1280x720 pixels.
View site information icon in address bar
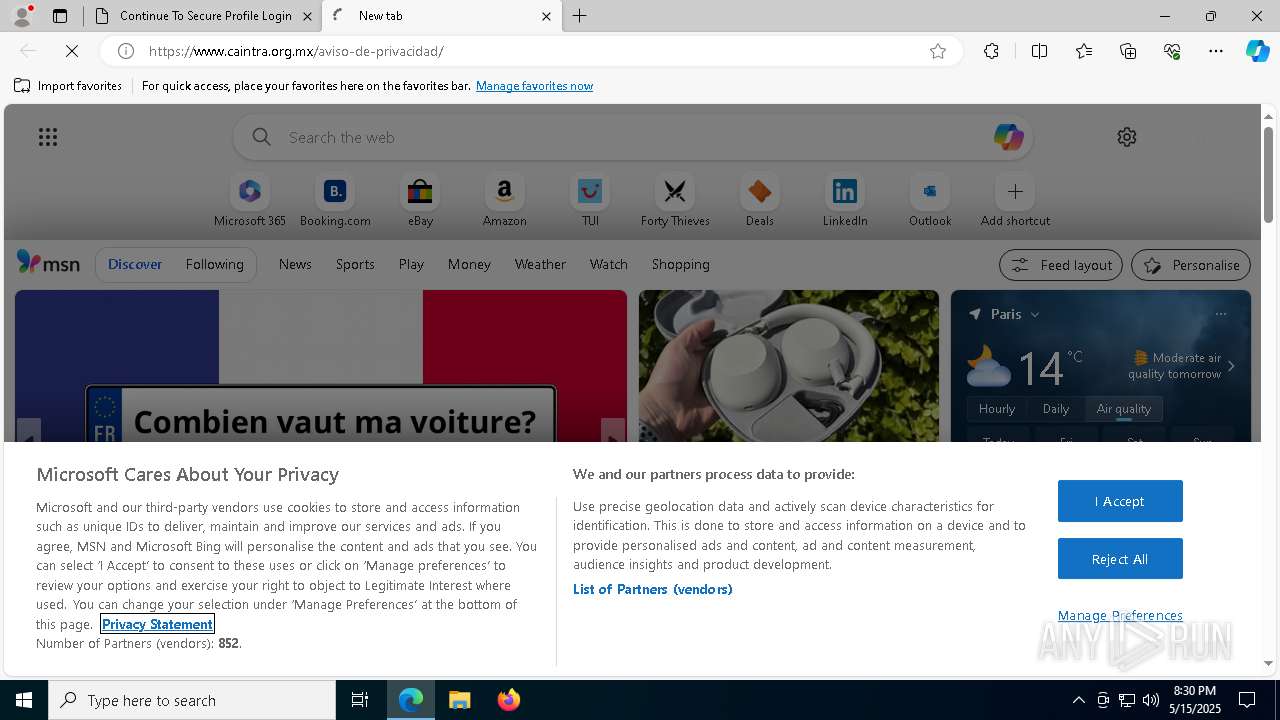(126, 51)
